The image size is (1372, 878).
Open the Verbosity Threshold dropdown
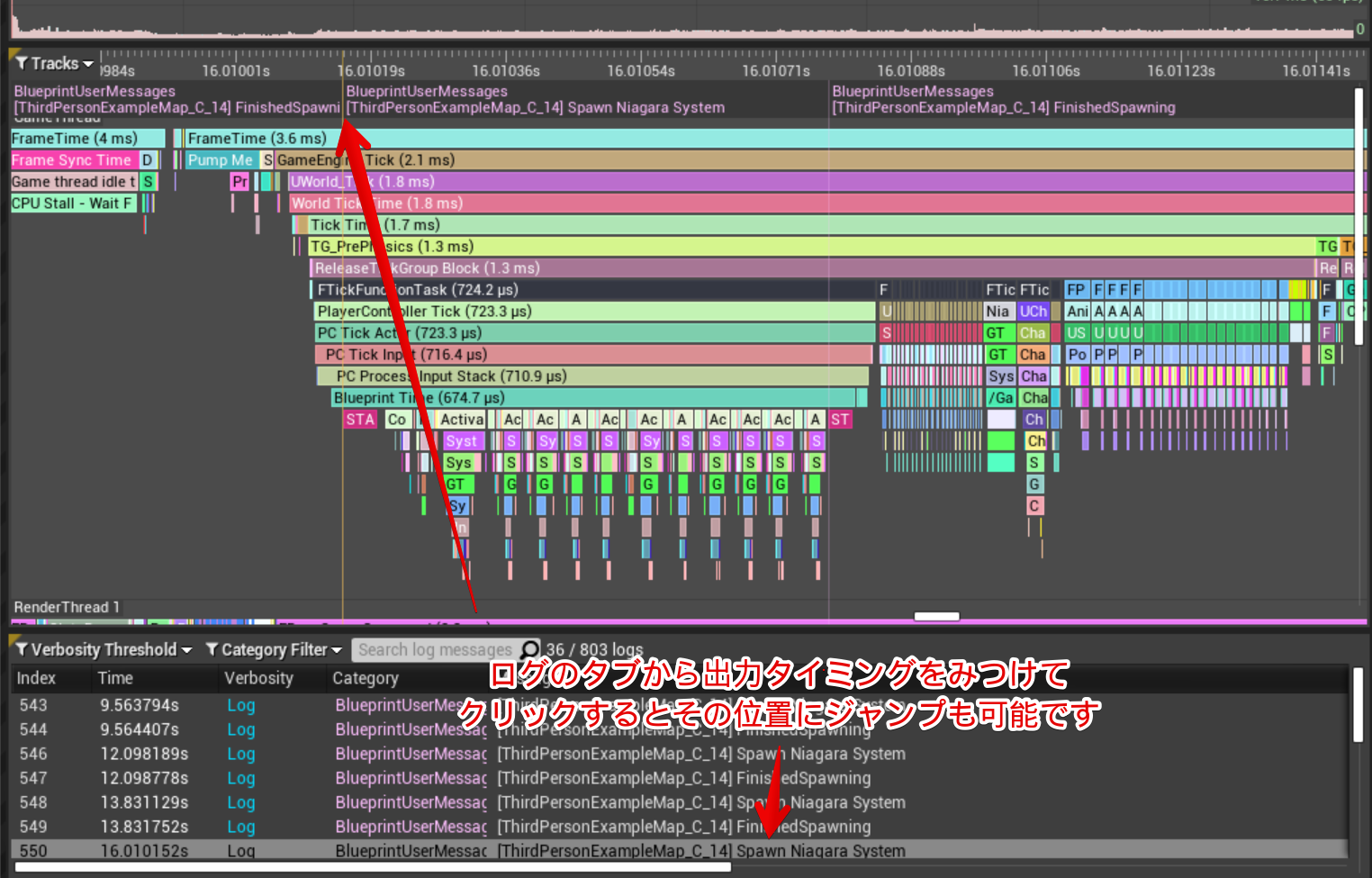click(187, 649)
